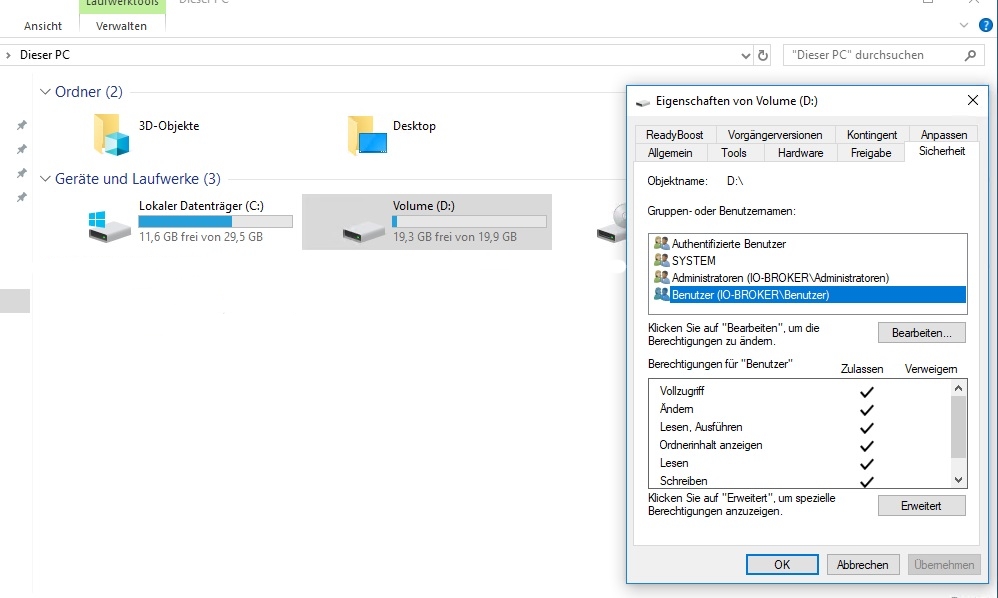Click the "11,6 GB frei von 29,5 GB" text
The image size is (998, 598).
pyautogui.click(x=201, y=237)
